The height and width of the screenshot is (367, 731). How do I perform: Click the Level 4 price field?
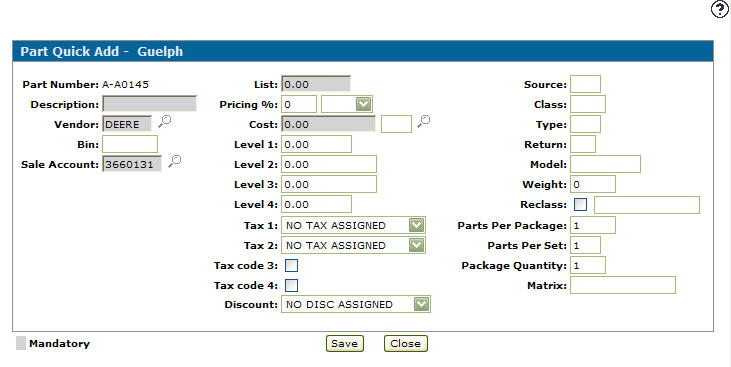[x=317, y=204]
